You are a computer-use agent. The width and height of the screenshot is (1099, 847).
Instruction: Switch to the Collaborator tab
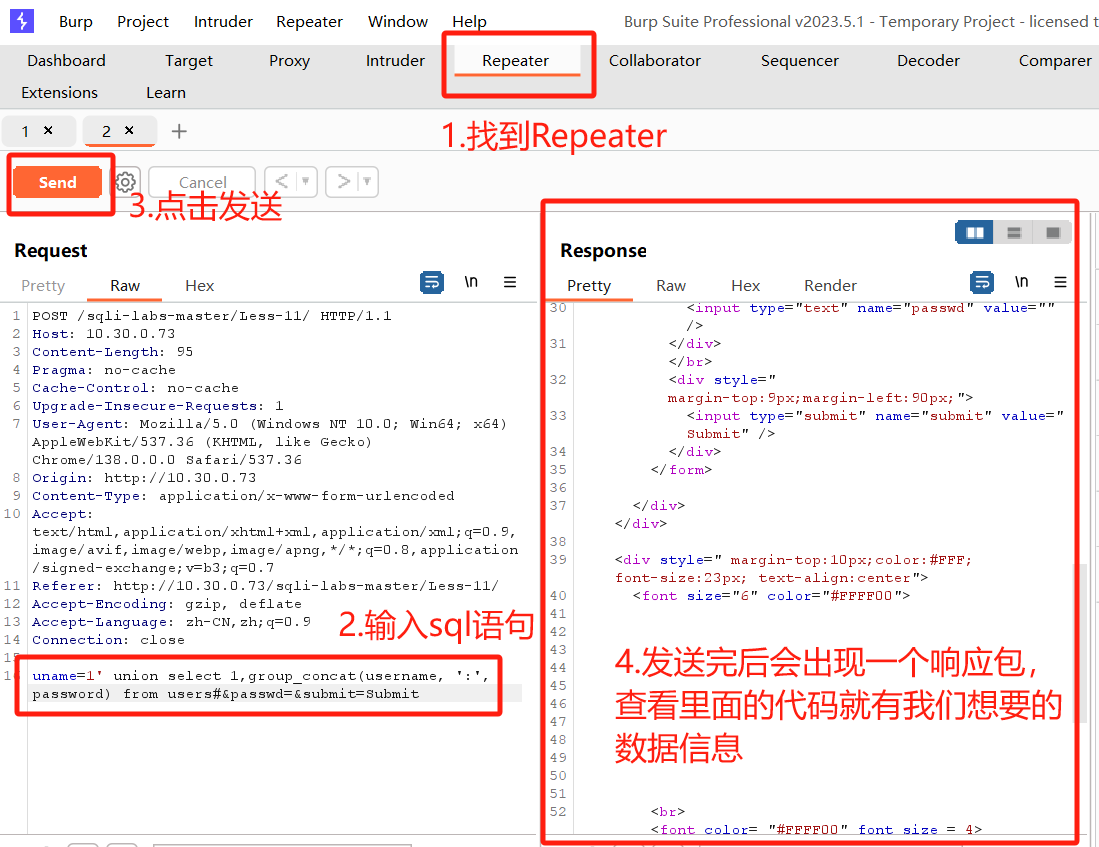pos(655,61)
